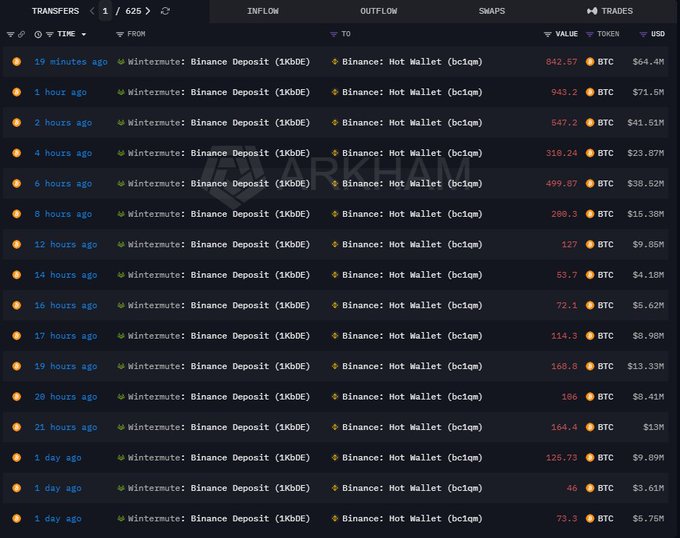Screen dimensions: 680x538
Task: Go to the next transfers page
Action: [148, 11]
